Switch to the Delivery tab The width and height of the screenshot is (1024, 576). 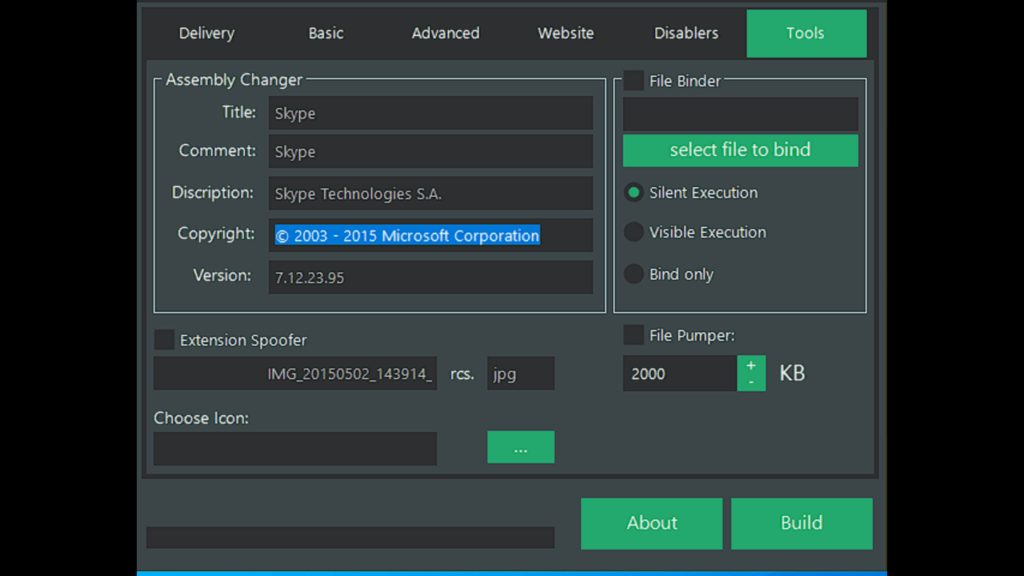coord(206,33)
